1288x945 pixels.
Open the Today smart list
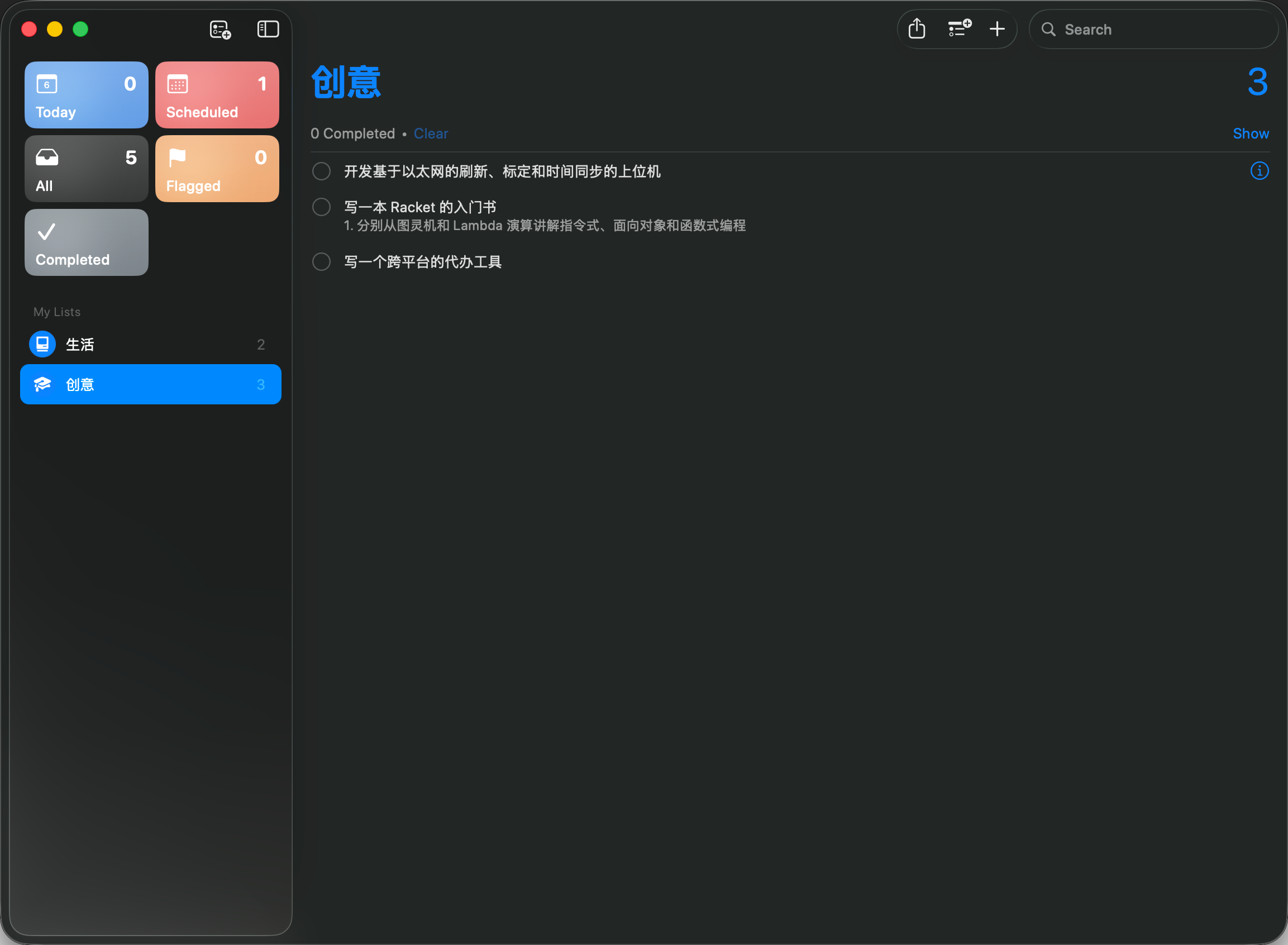point(86,94)
